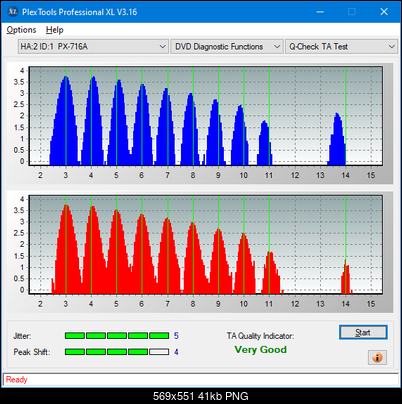Open the Help menu

(x=55, y=30)
